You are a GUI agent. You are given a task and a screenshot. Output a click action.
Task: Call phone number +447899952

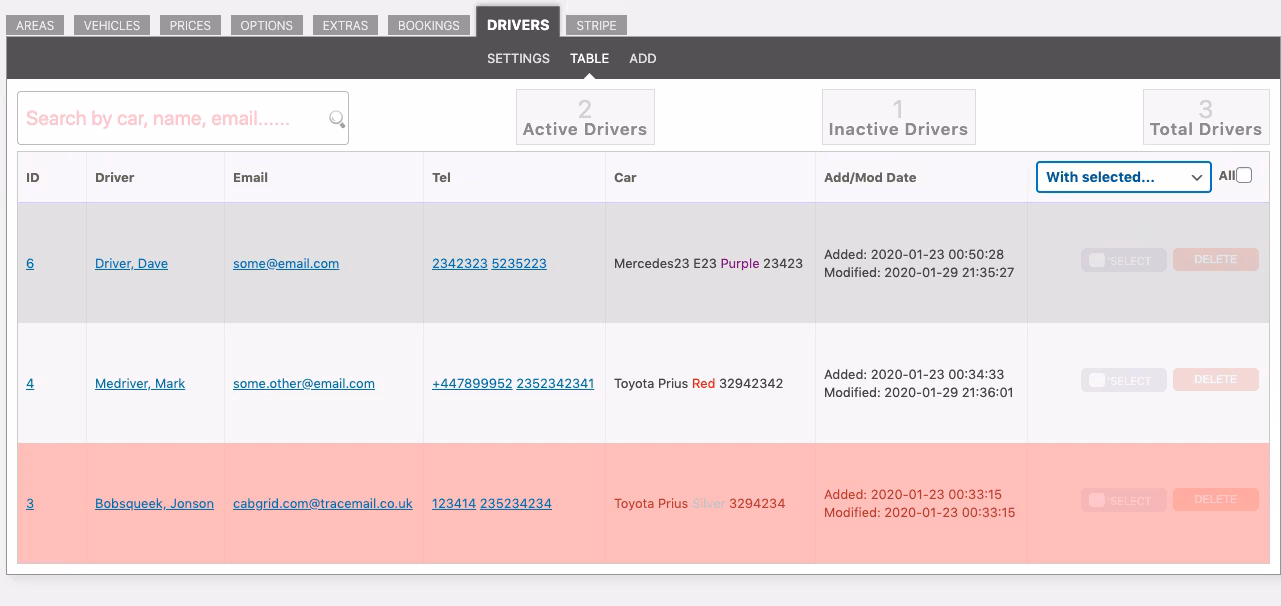[472, 383]
